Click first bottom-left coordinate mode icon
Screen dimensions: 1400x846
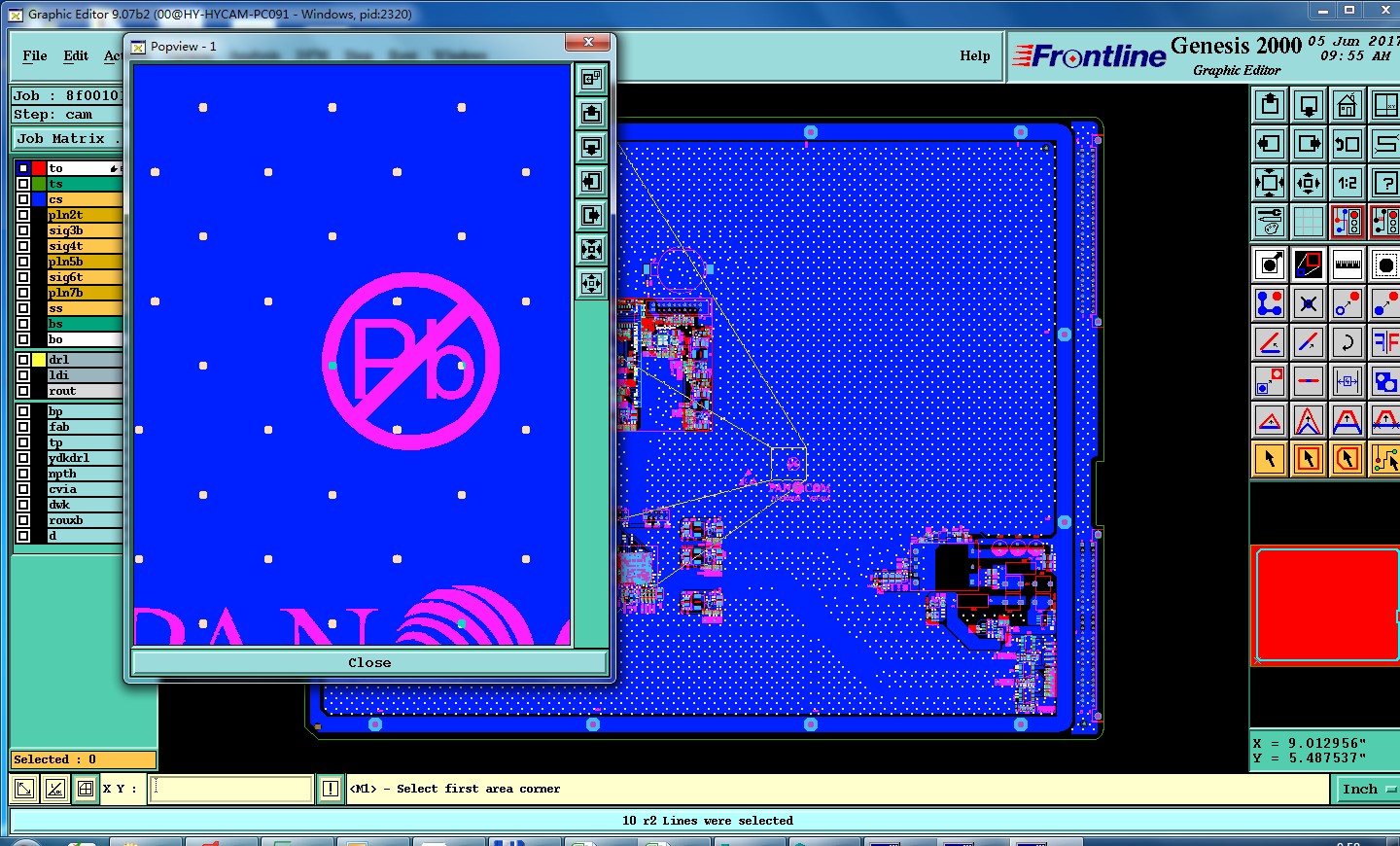coord(24,789)
